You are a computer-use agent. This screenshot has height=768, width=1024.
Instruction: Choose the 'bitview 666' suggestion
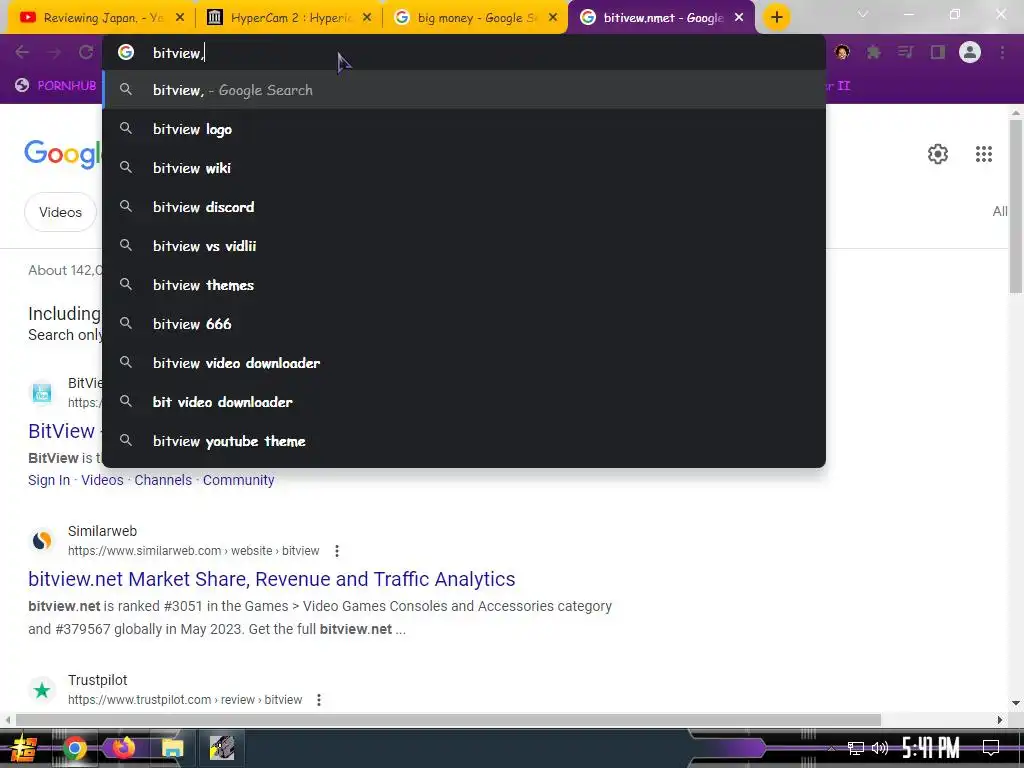pyautogui.click(x=464, y=324)
